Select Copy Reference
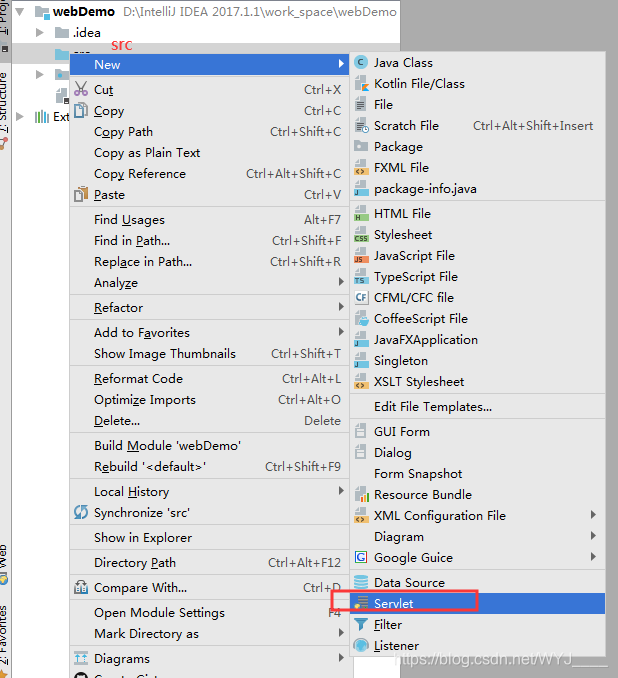 [x=209, y=174]
